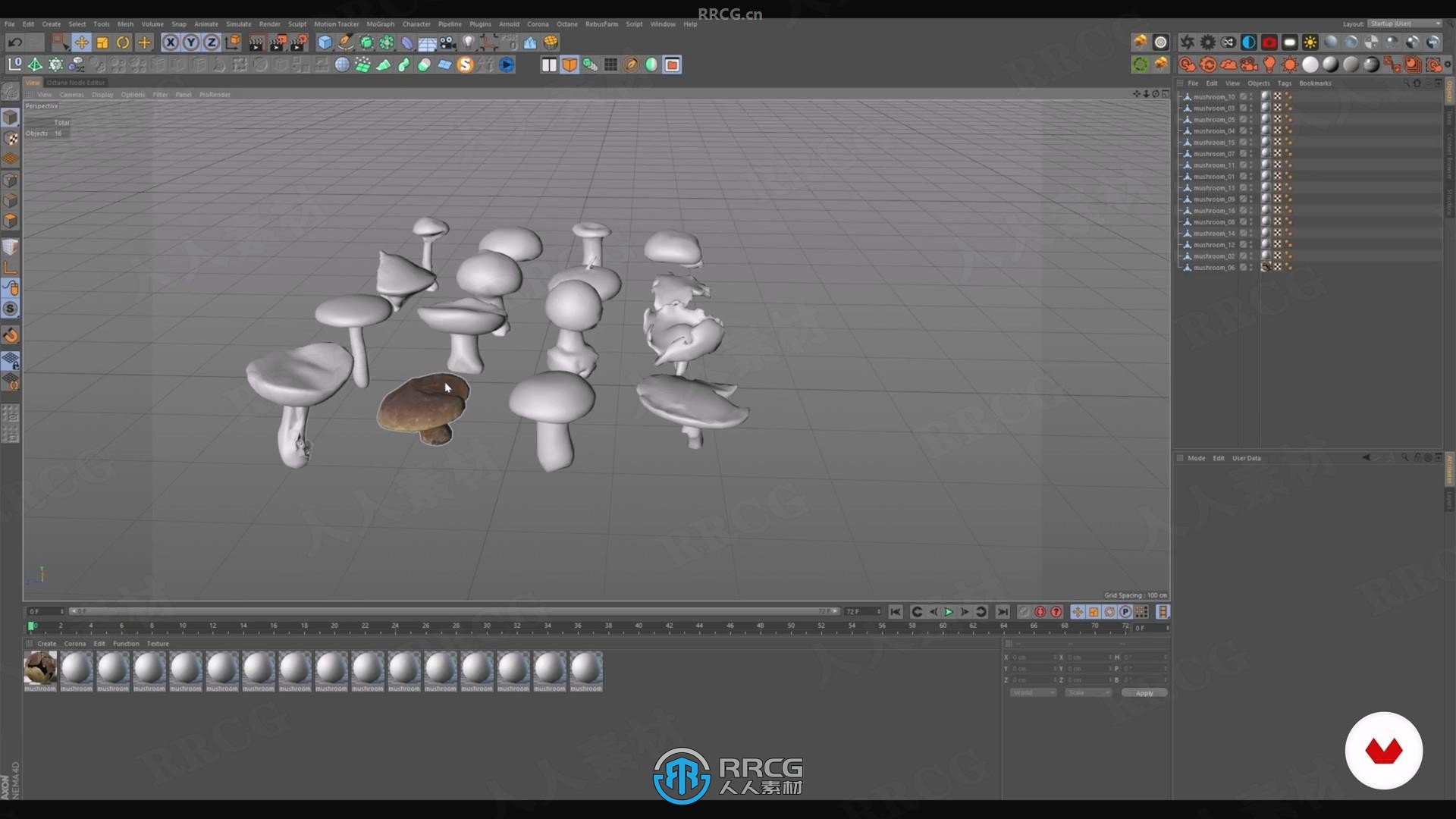The image size is (1456, 819).
Task: Open the Object Manager Tags menu
Action: [1284, 83]
